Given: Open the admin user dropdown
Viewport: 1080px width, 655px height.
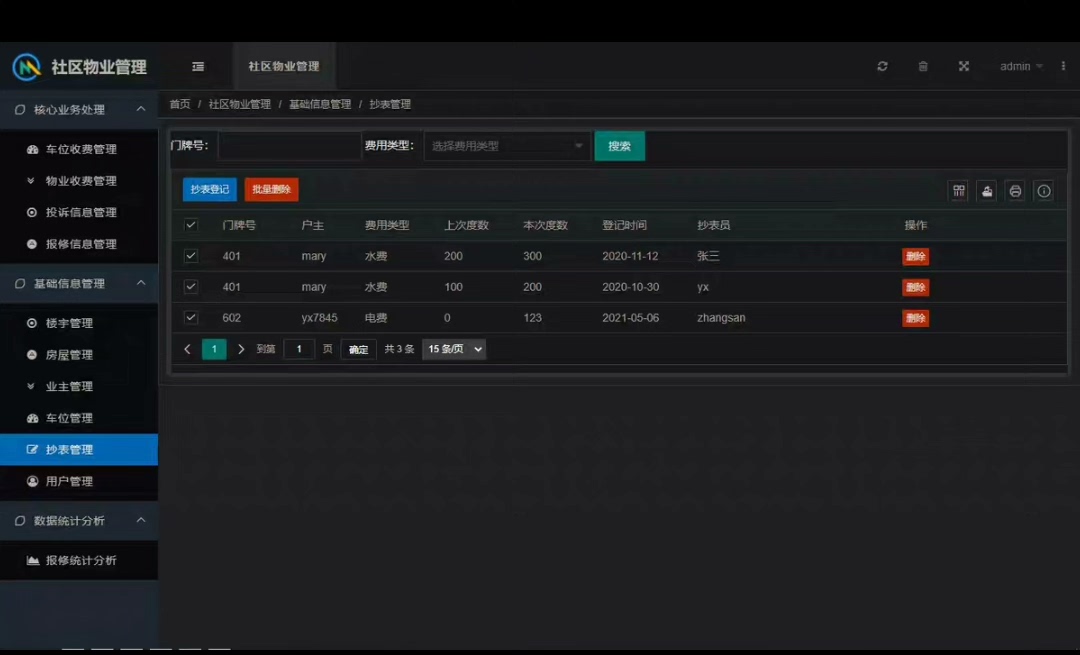Looking at the screenshot, I should (x=1021, y=66).
